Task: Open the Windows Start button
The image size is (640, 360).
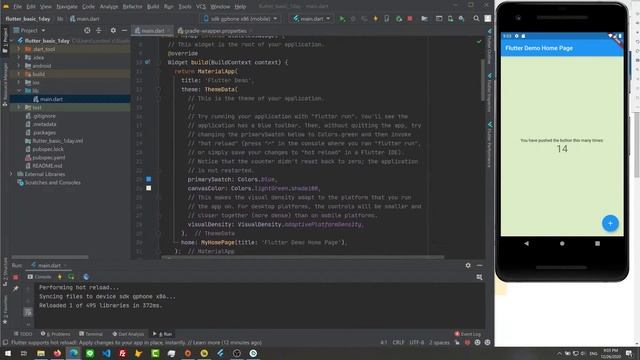Action: pyautogui.click(x=8, y=353)
